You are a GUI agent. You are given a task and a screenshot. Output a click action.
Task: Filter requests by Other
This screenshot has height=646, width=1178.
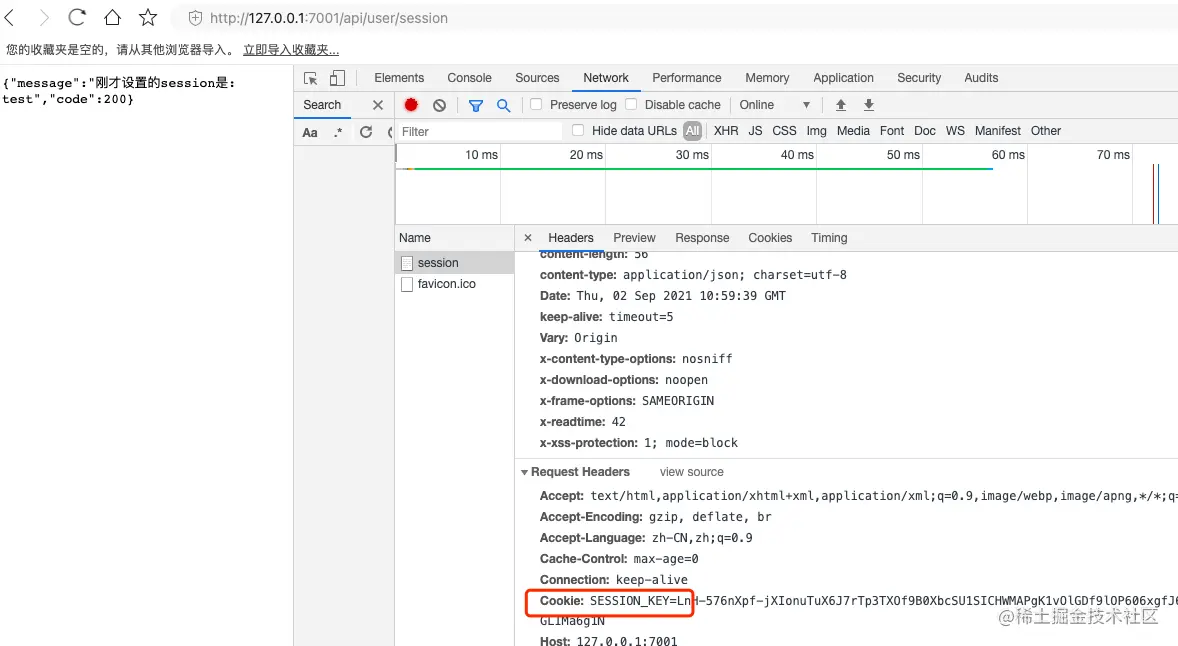[x=1046, y=131]
